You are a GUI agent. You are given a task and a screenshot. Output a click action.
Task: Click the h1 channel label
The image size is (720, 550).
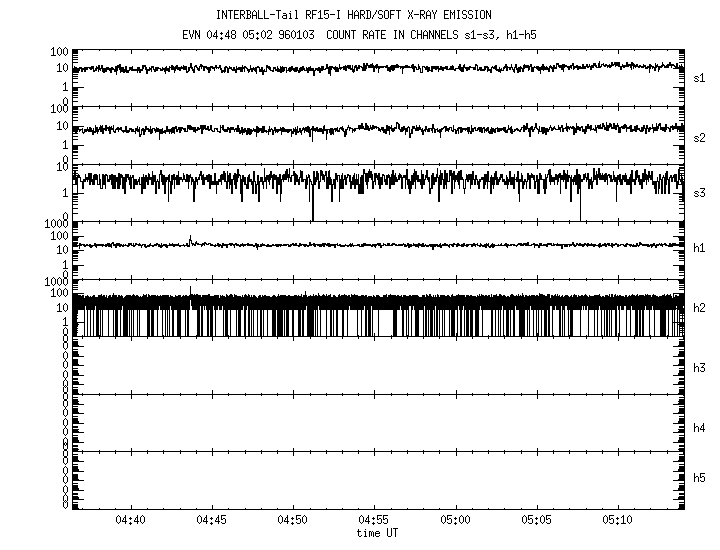click(x=699, y=249)
